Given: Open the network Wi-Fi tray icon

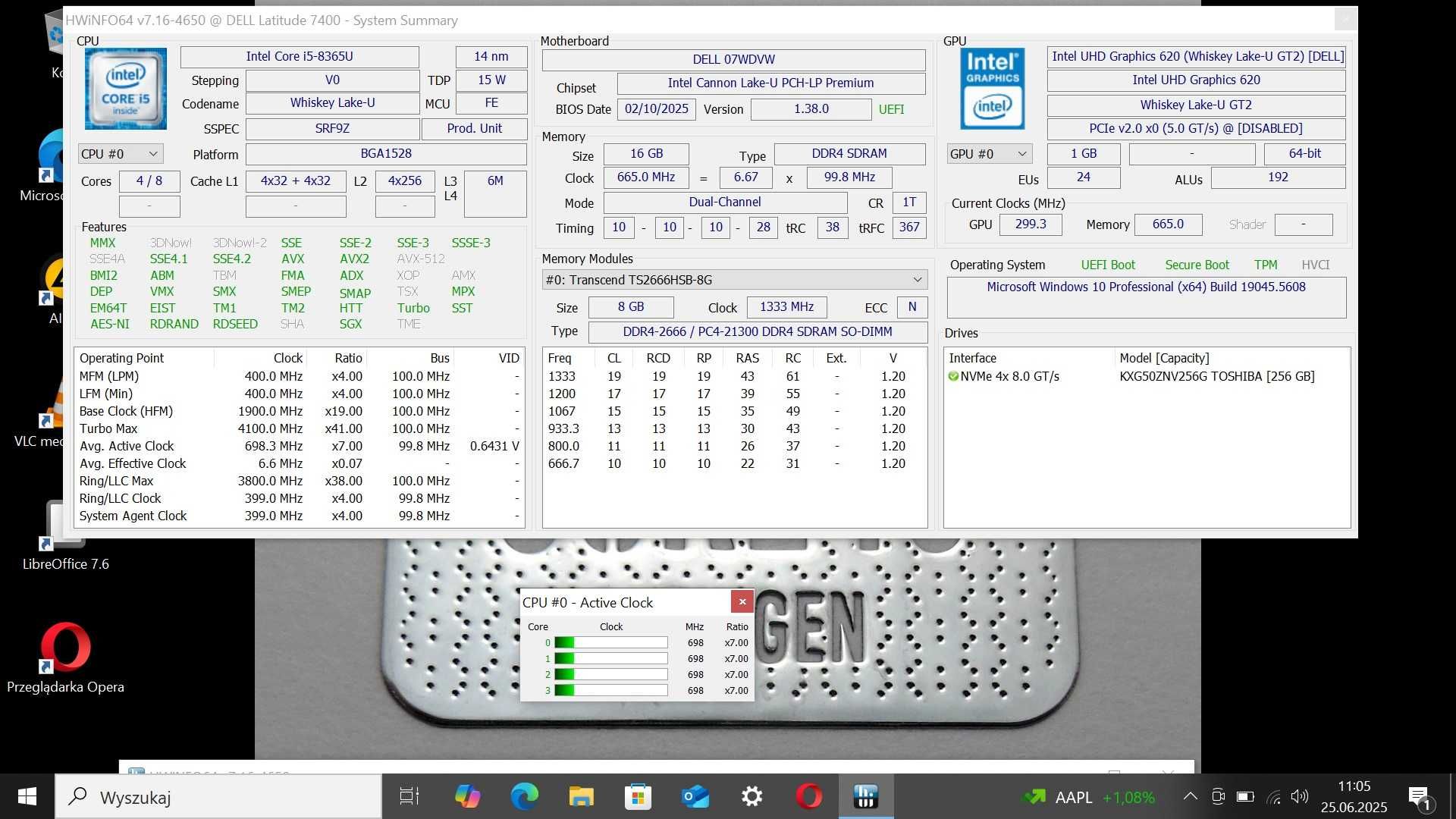Looking at the screenshot, I should click(x=1273, y=796).
